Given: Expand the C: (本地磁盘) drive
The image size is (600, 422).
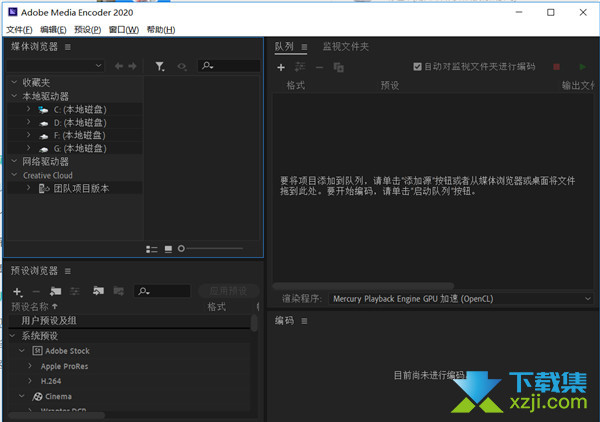Looking at the screenshot, I should tap(29, 109).
